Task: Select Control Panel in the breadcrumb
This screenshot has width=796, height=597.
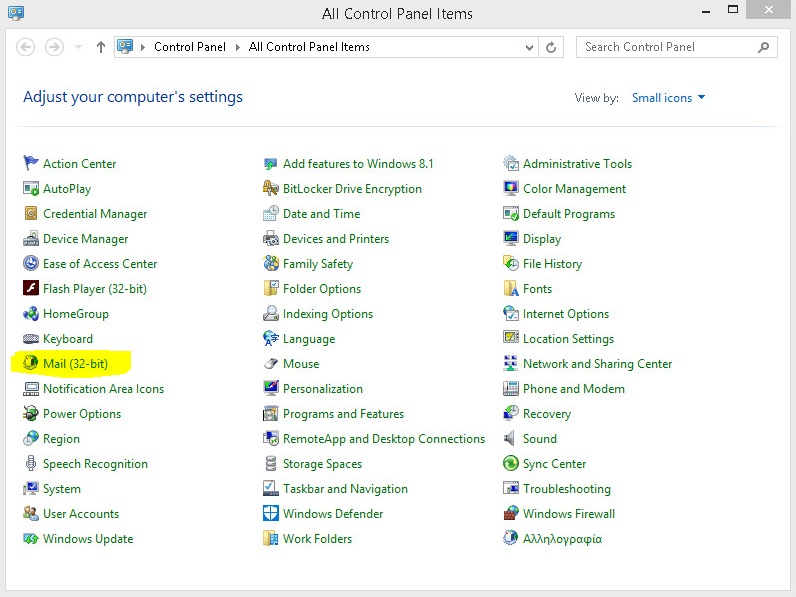Action: [190, 47]
